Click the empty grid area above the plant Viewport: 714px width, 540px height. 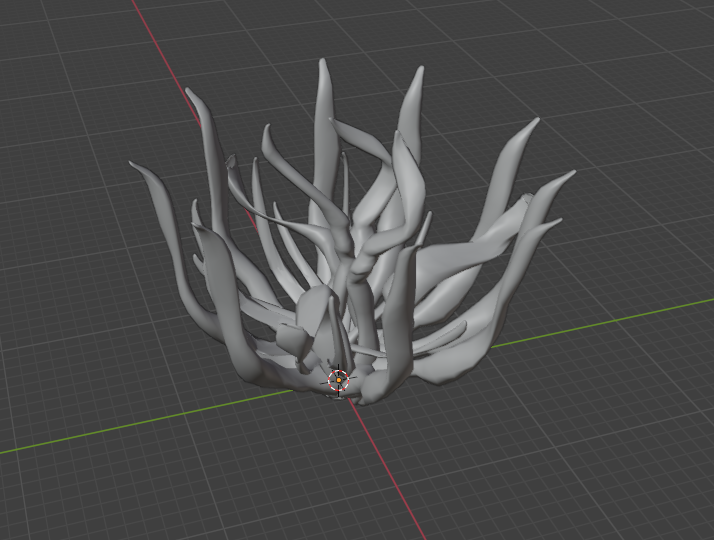pos(364,27)
